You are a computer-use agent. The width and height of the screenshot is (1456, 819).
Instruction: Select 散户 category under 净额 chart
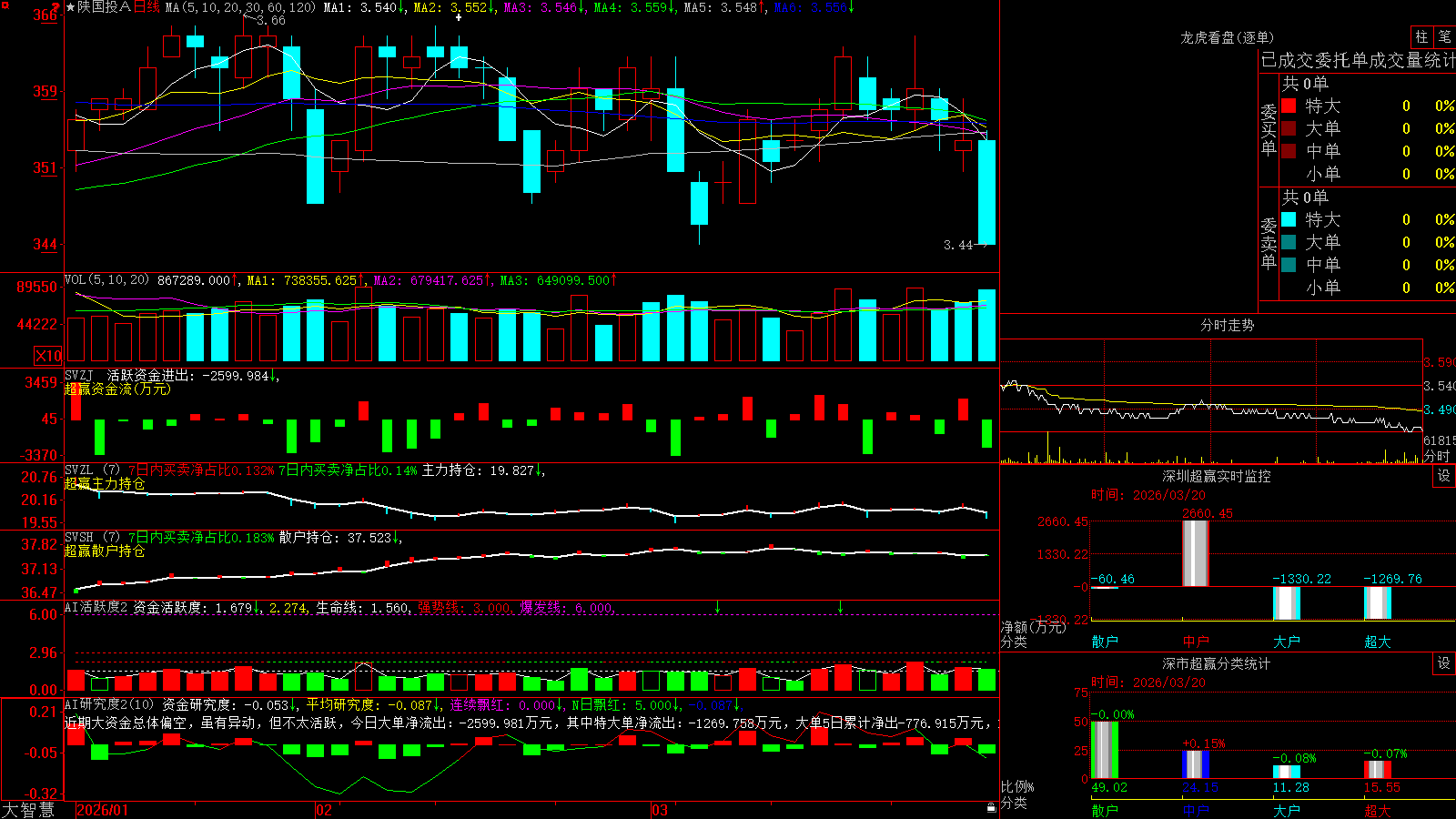[1105, 642]
